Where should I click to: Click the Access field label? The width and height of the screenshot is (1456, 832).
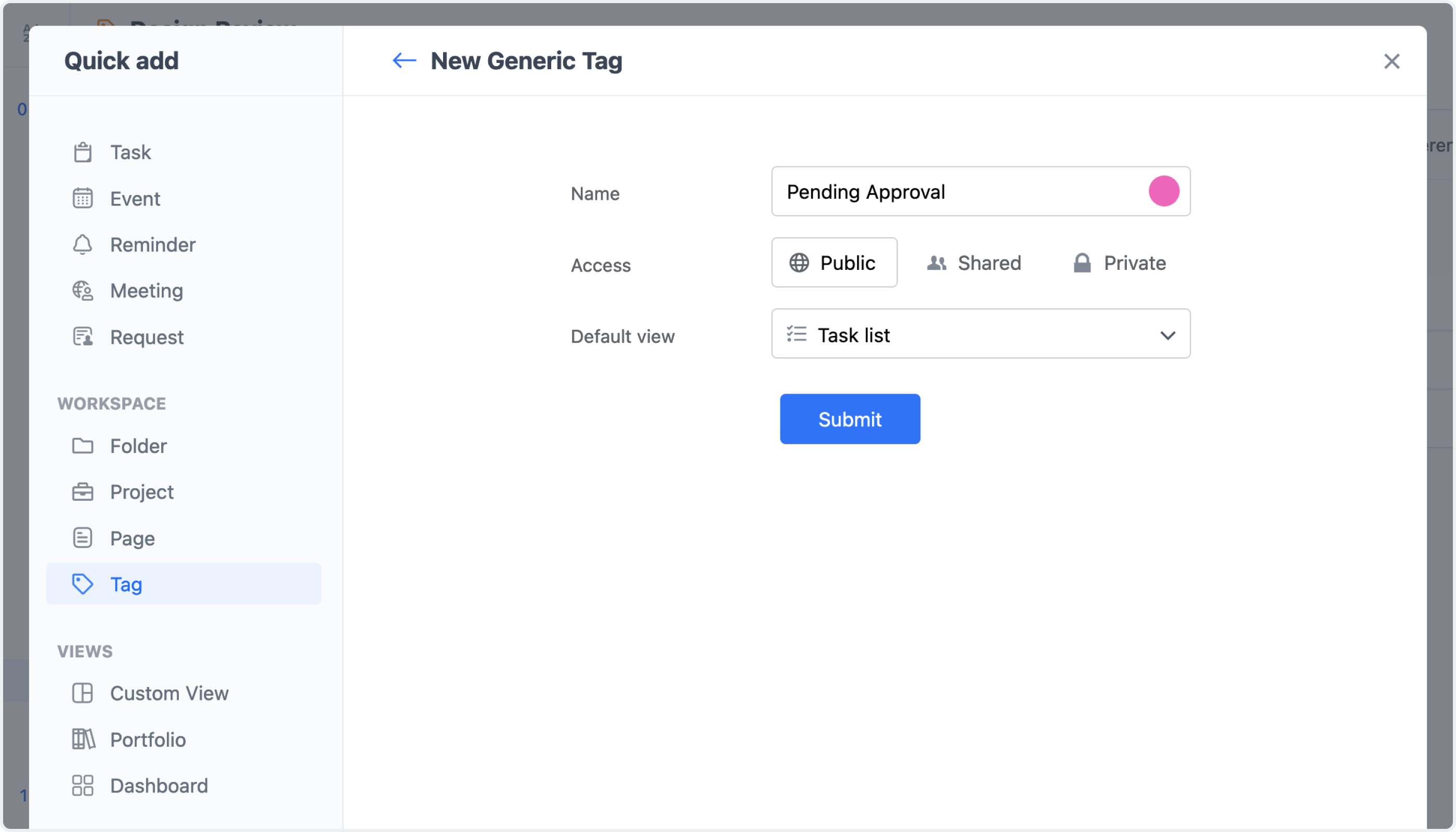[x=601, y=265]
